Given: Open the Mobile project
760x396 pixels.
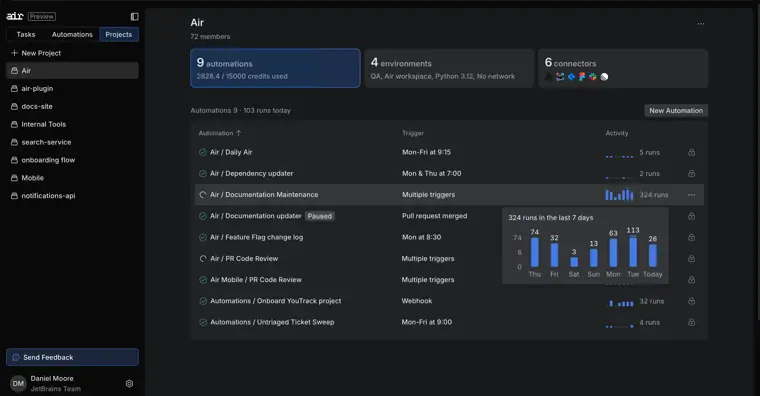Looking at the screenshot, I should pos(72,178).
